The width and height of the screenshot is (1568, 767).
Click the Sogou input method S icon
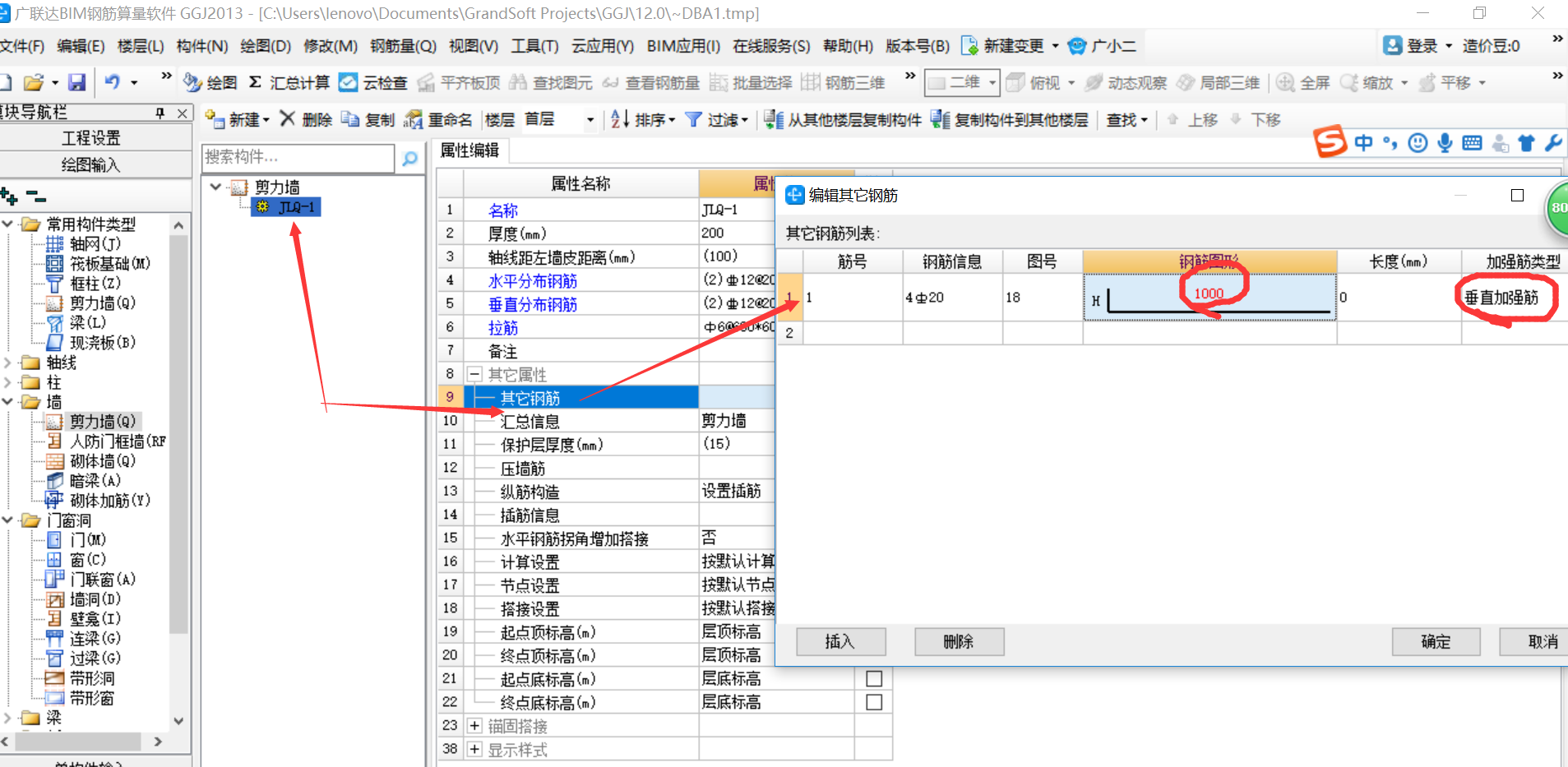[x=1330, y=141]
